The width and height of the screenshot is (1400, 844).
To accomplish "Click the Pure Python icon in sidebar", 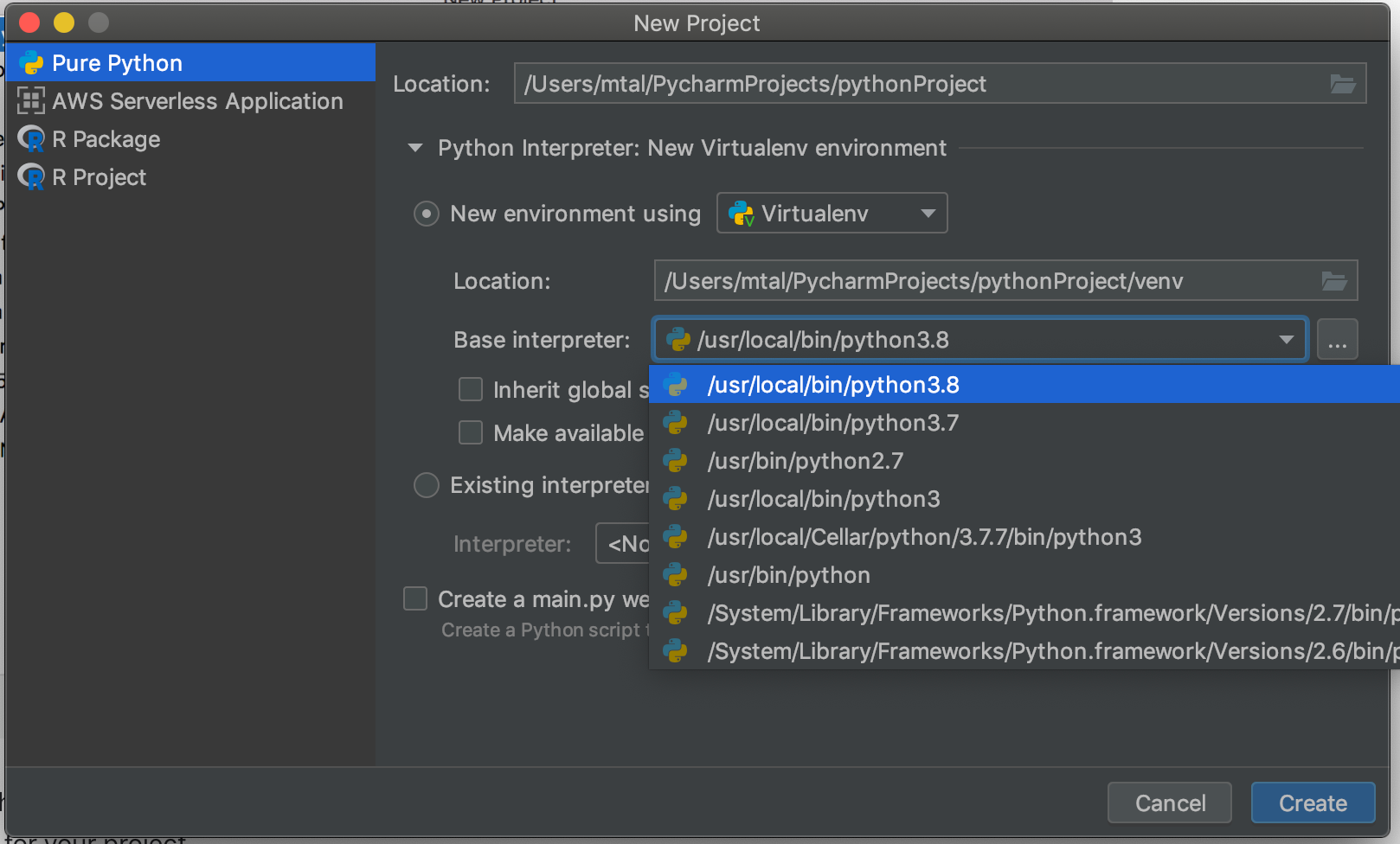I will point(31,63).
